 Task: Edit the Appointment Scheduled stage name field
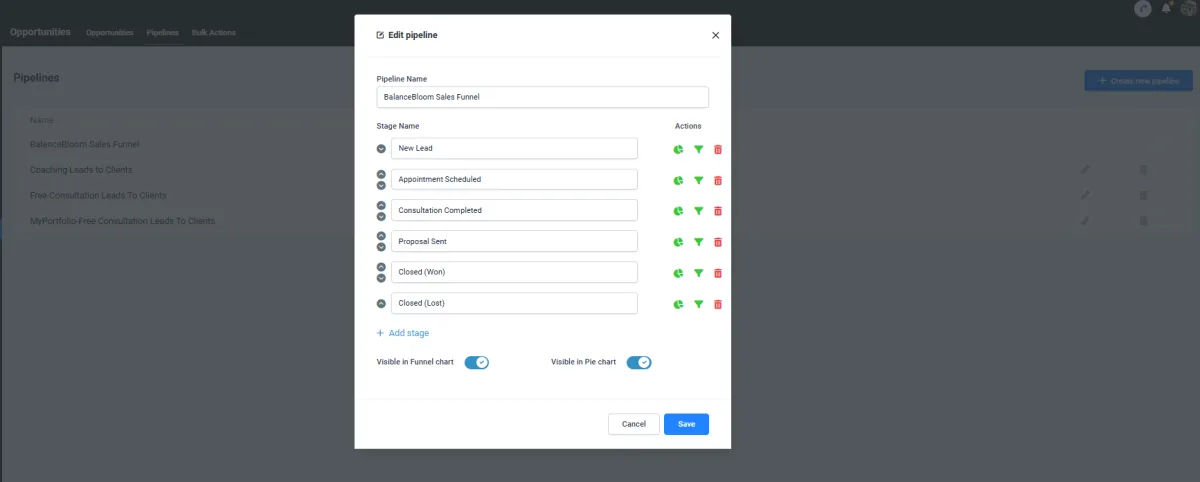click(514, 179)
